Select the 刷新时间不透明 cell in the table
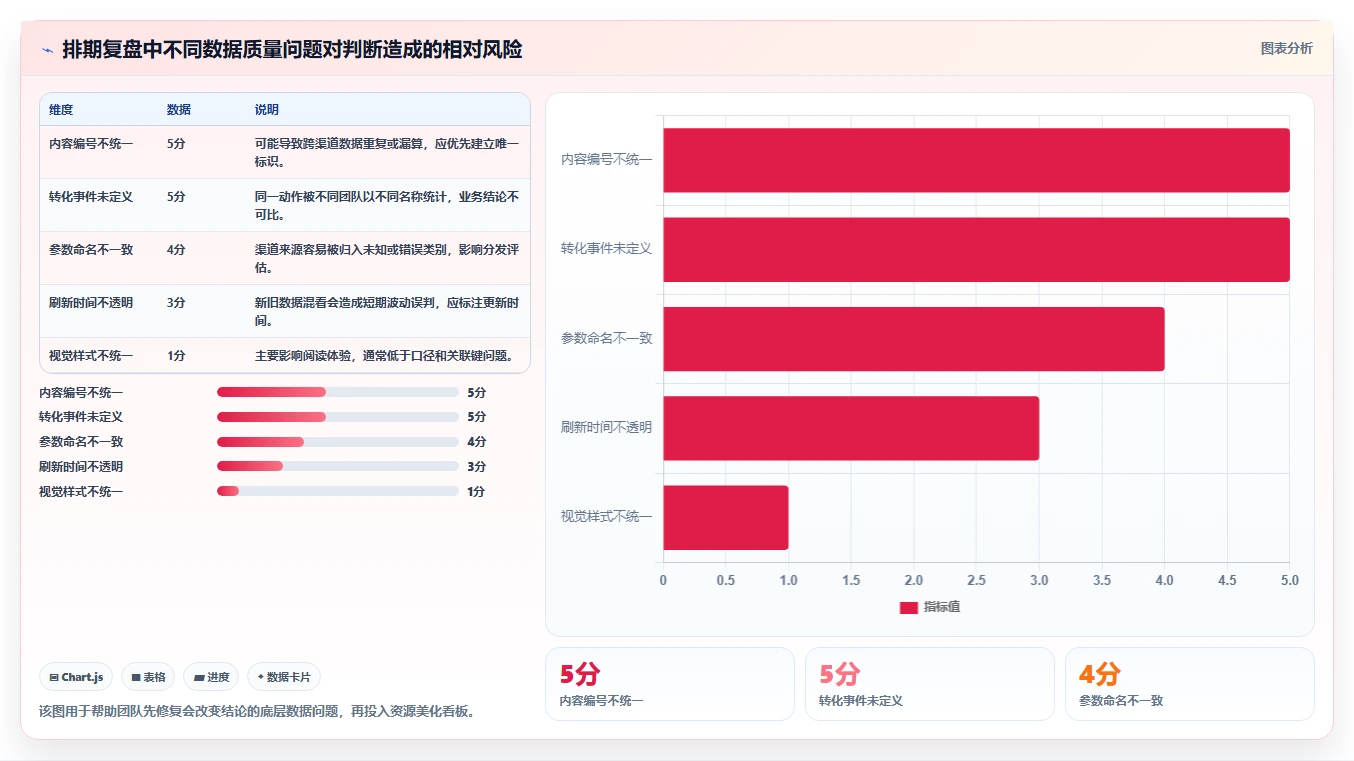The width and height of the screenshot is (1354, 761). 91,303
